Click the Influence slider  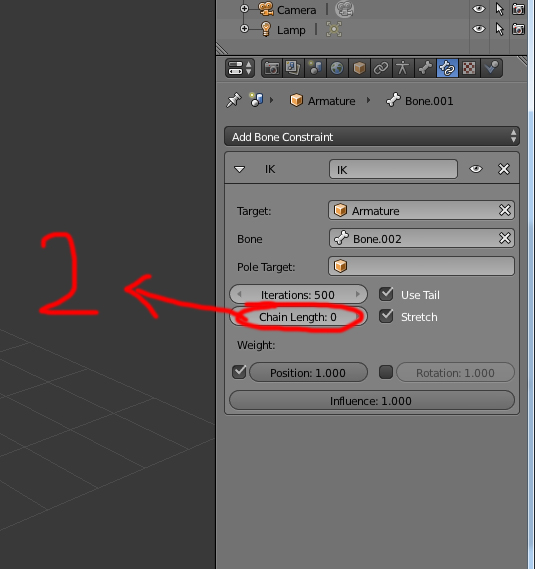click(372, 400)
